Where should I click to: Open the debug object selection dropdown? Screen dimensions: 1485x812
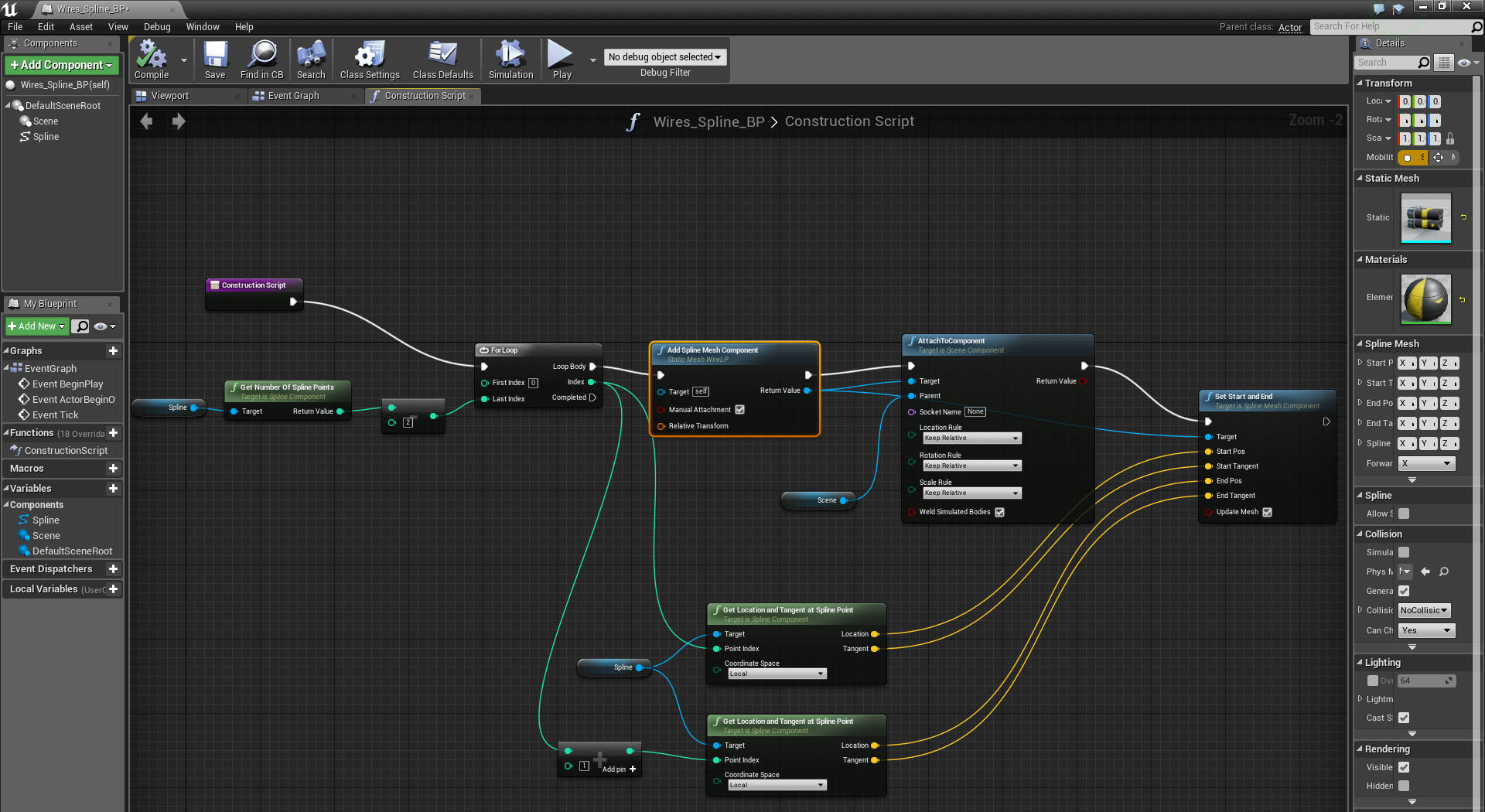click(x=664, y=57)
